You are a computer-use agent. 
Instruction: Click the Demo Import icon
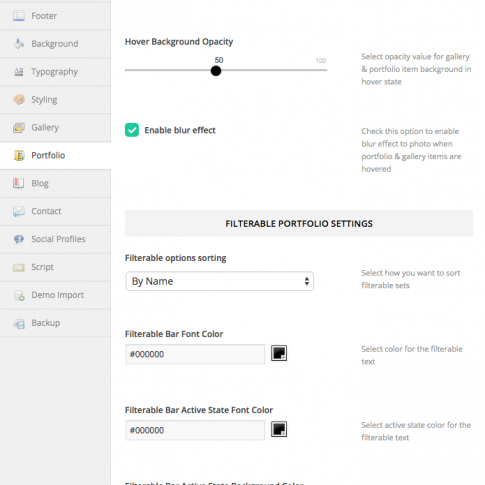coord(19,295)
